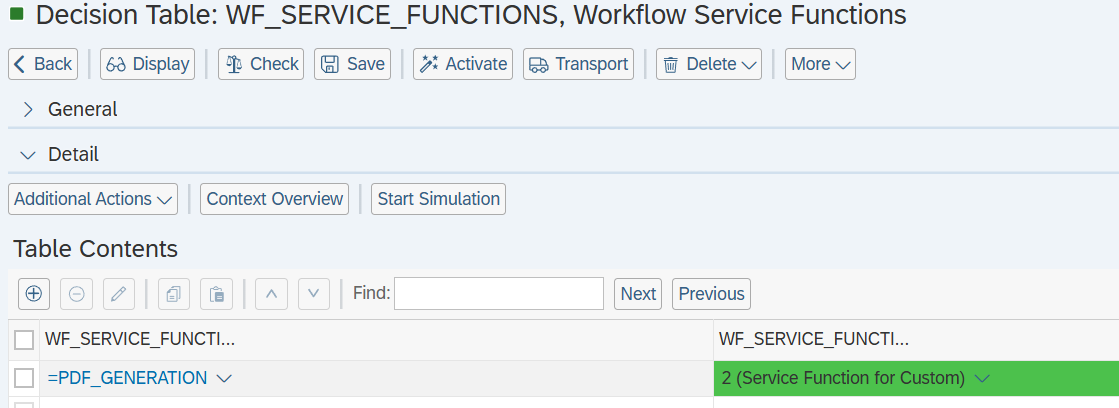
Task: Click the paste row clipboard icon
Action: pyautogui.click(x=216, y=294)
